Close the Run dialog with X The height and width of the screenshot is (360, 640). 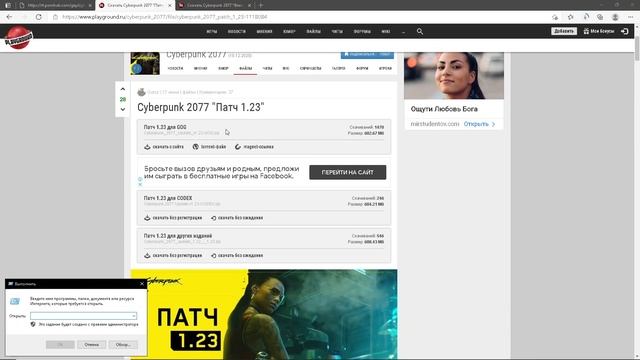pyautogui.click(x=142, y=284)
